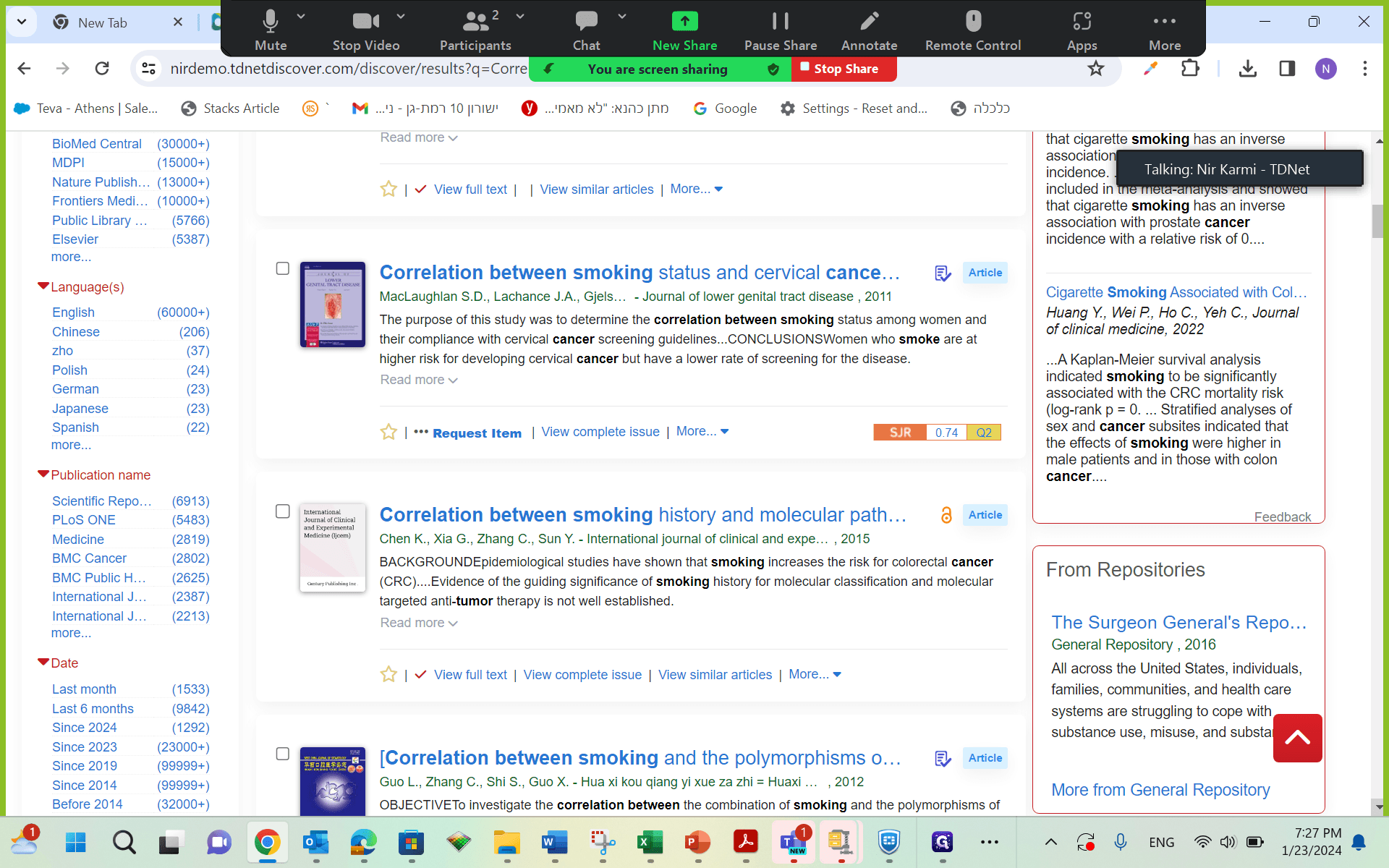Start a New Share in Zoom
This screenshot has height=868, width=1389.
(x=684, y=30)
